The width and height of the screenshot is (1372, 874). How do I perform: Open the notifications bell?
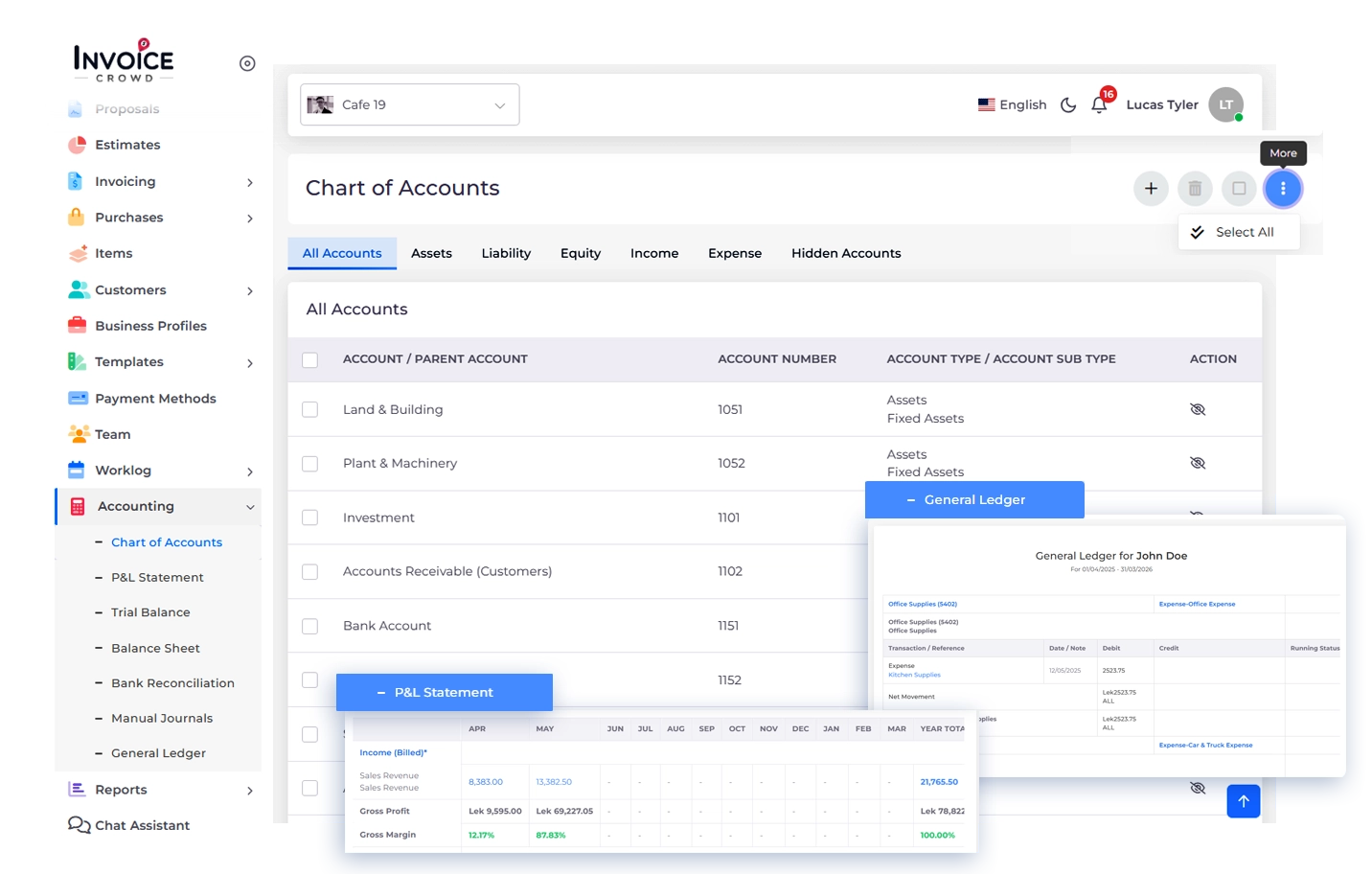tap(1099, 105)
